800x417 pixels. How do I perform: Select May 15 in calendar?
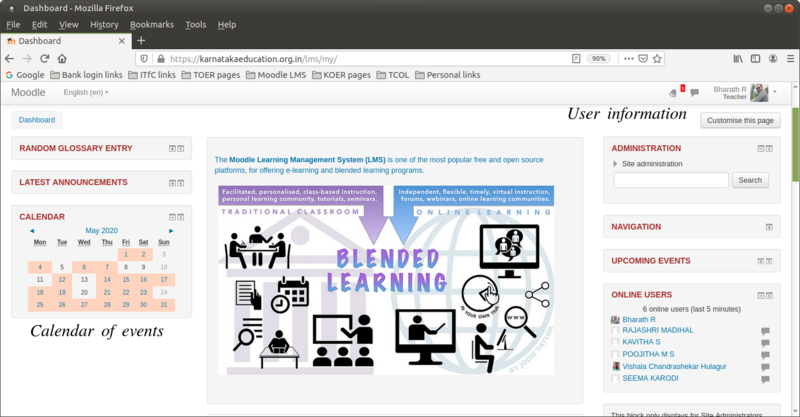126,280
